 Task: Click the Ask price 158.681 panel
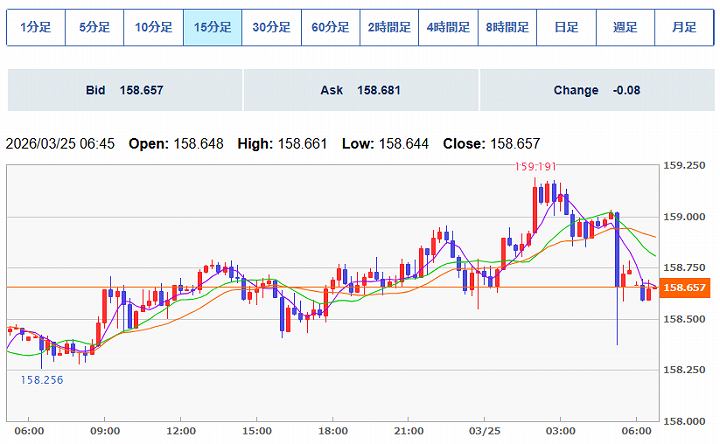359,90
